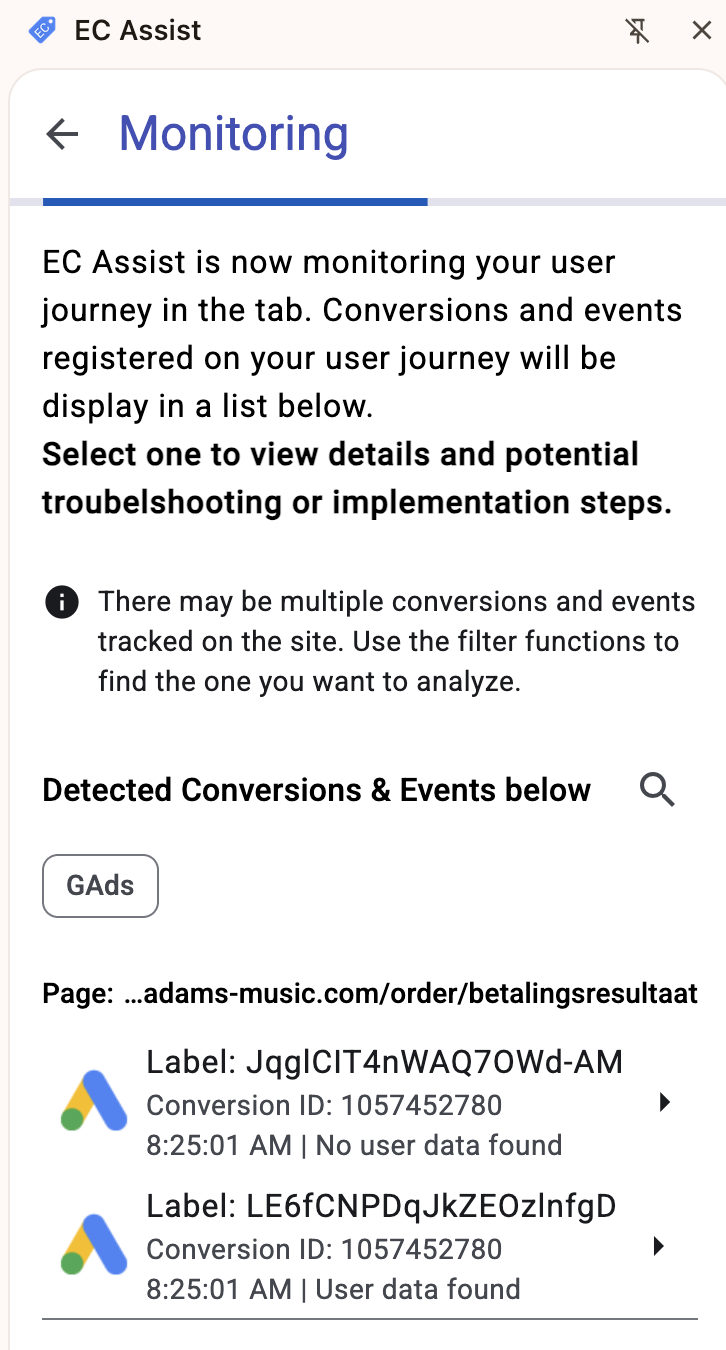Open search with the magnifier icon
Screen dimensions: 726x1350
click(x=657, y=790)
